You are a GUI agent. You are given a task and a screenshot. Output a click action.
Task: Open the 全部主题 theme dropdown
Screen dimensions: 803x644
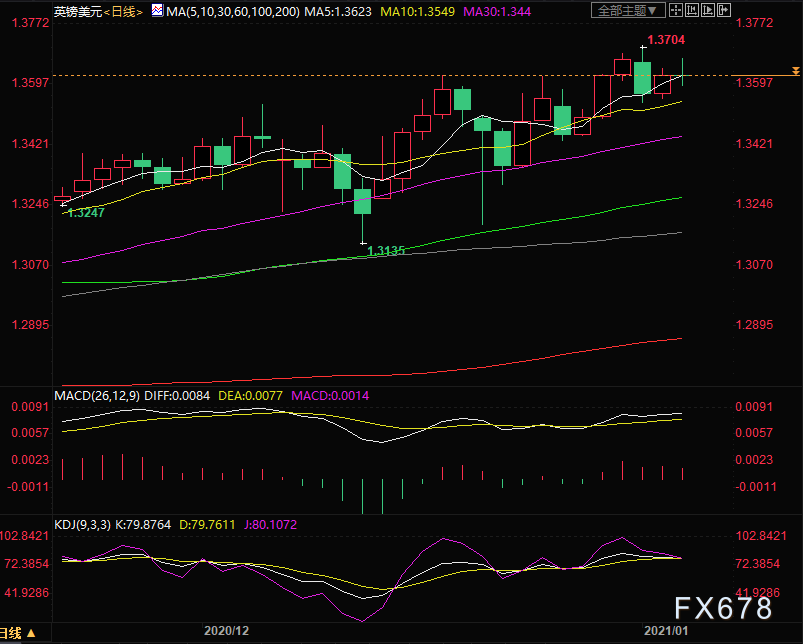pos(626,11)
